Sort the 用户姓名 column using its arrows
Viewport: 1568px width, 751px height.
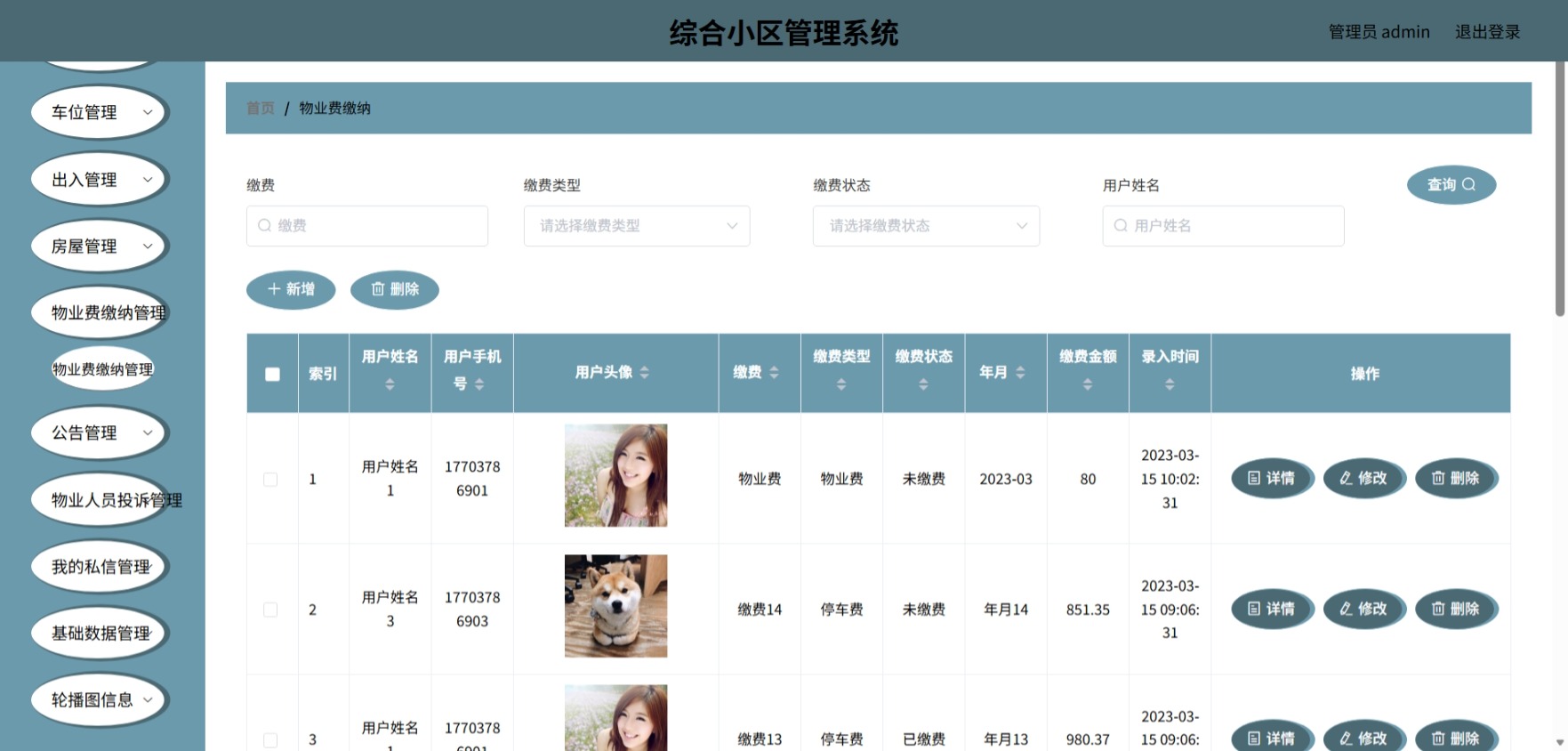pyautogui.click(x=390, y=384)
